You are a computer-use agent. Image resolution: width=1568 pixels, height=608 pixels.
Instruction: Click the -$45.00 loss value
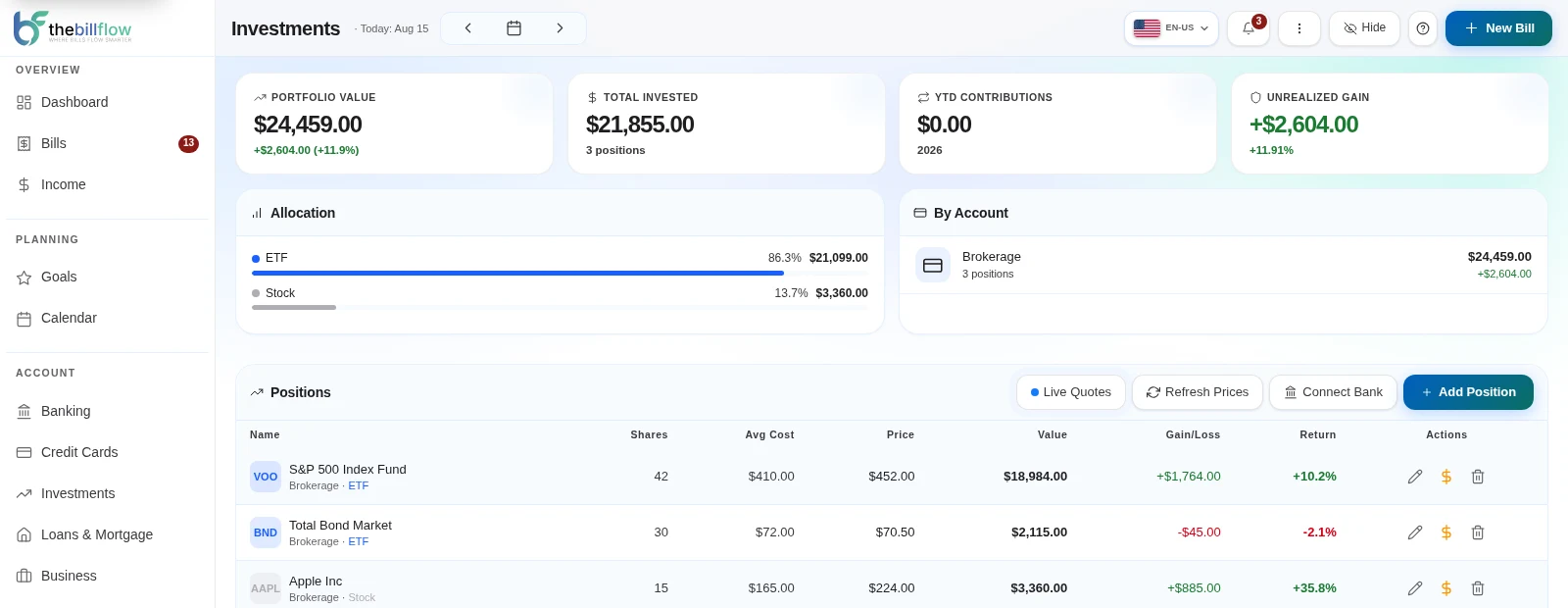click(x=1200, y=532)
